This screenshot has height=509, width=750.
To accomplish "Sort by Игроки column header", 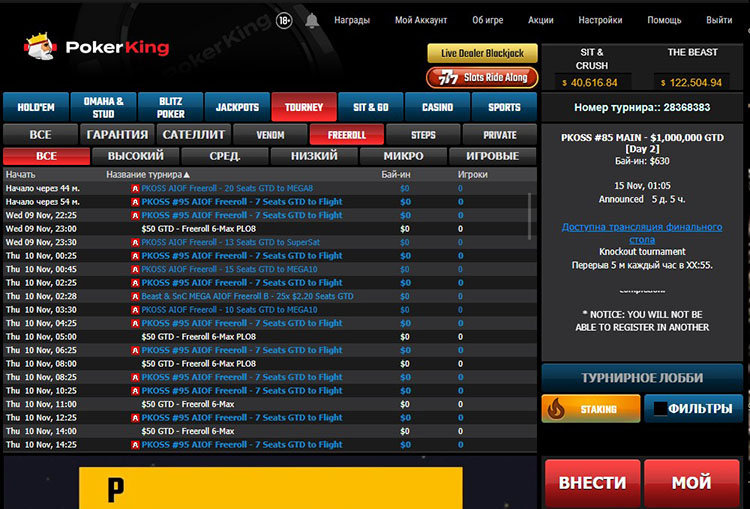I will 473,175.
